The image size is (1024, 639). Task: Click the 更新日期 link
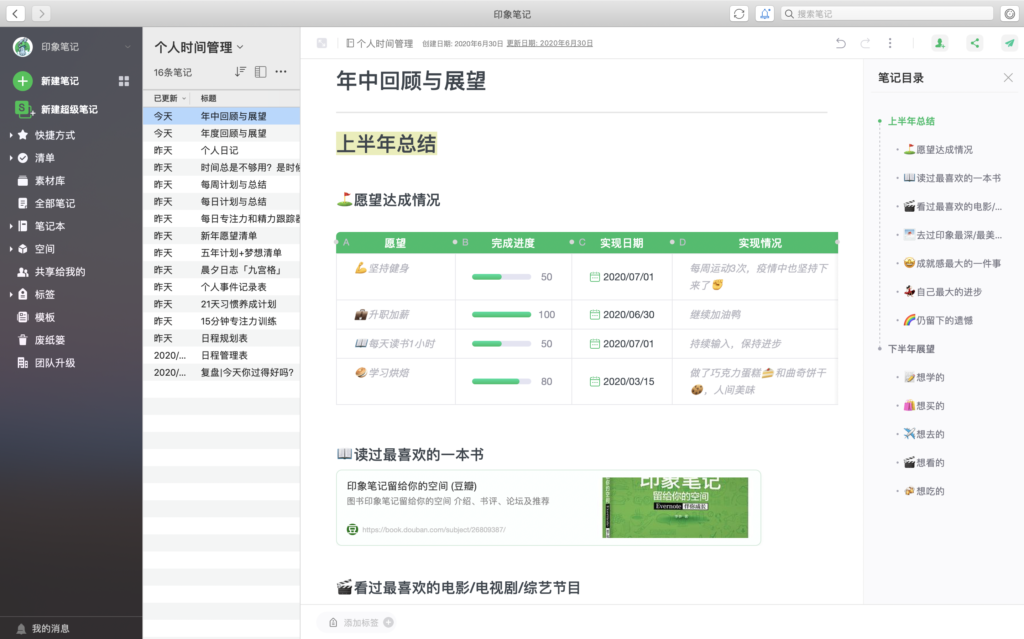(549, 43)
